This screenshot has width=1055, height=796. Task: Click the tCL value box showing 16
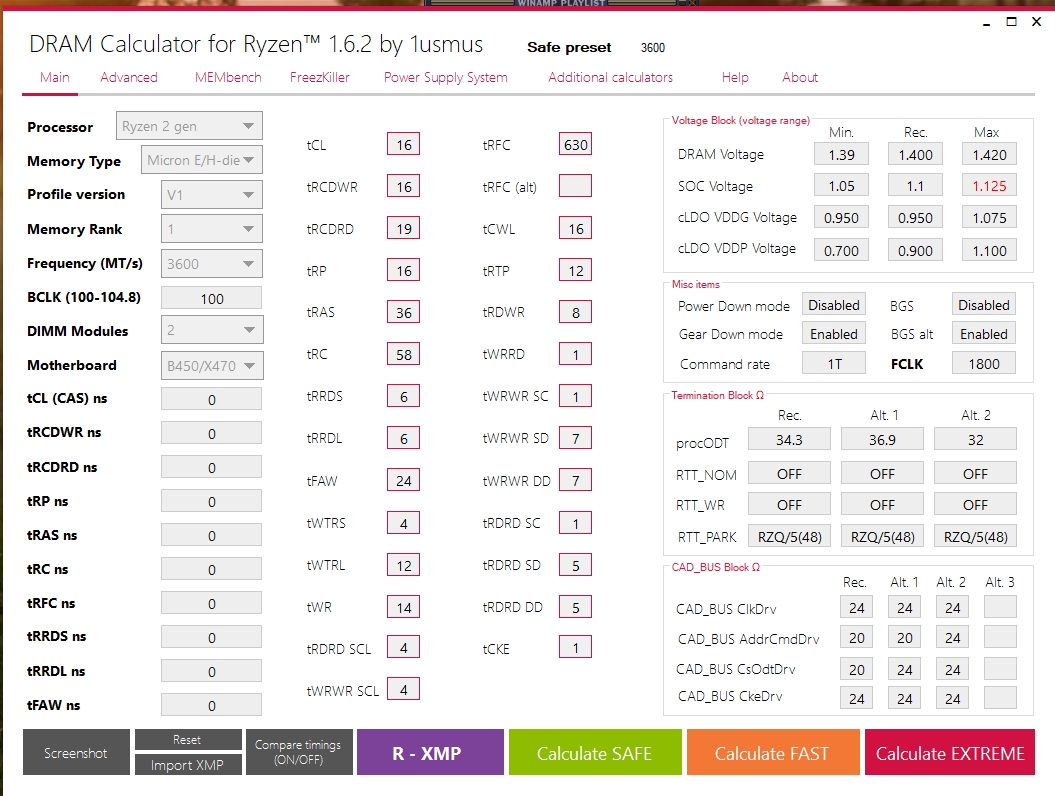(404, 144)
